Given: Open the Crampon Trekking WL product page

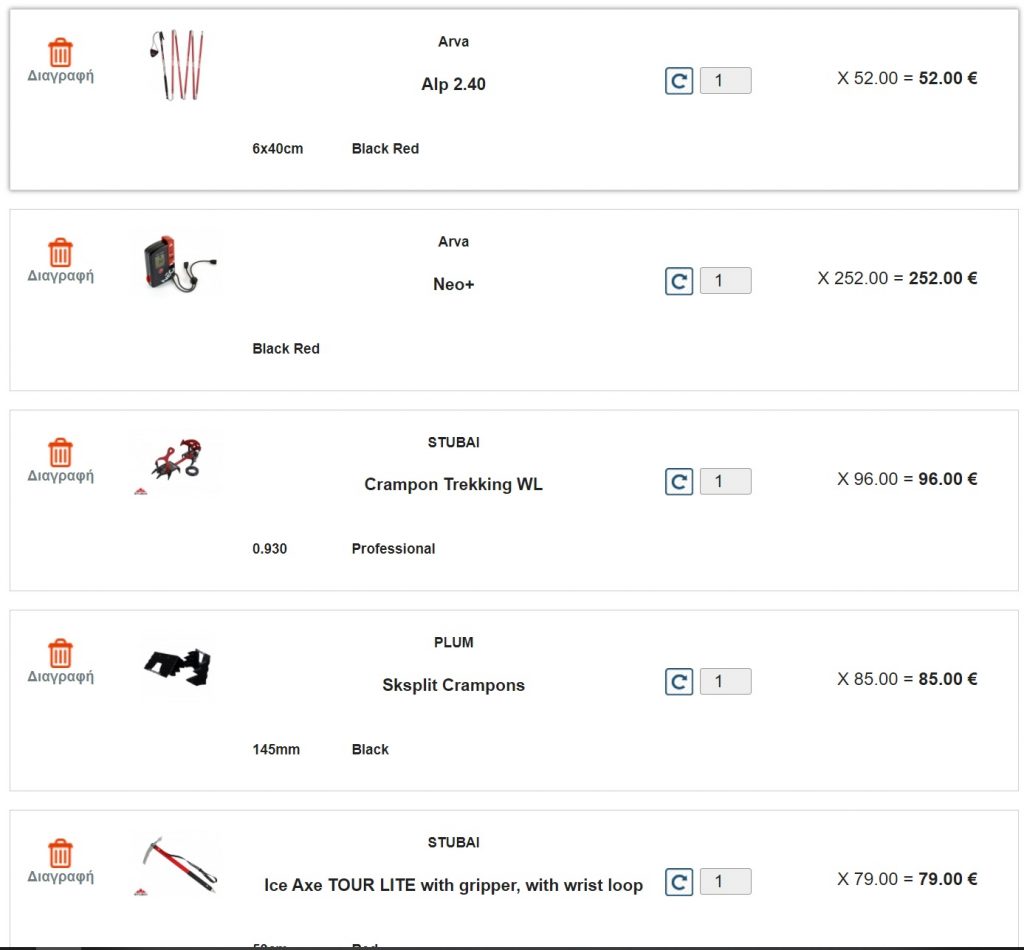Looking at the screenshot, I should (x=453, y=484).
